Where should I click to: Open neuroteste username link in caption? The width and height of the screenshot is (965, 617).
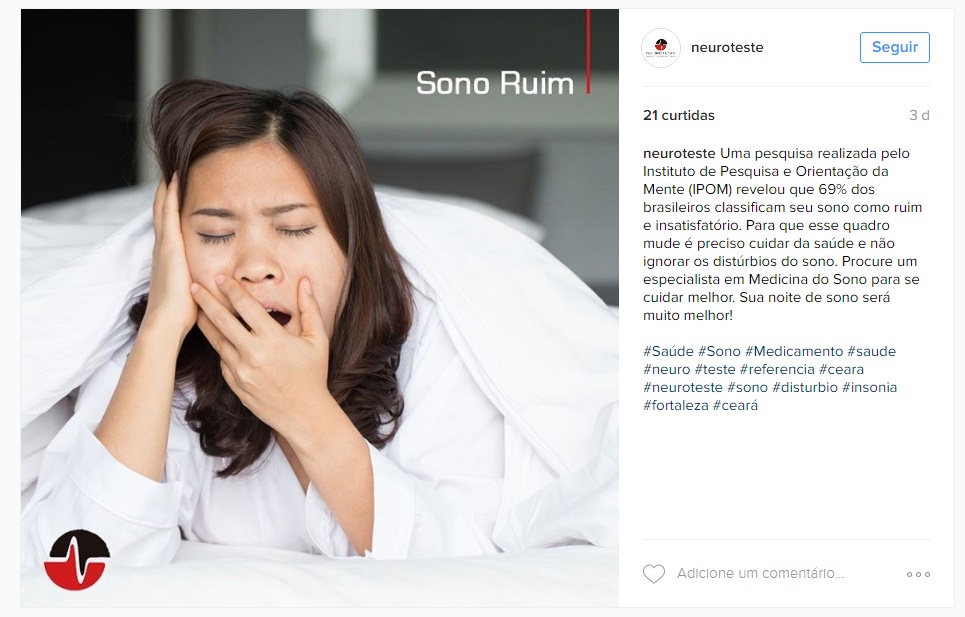pos(679,153)
